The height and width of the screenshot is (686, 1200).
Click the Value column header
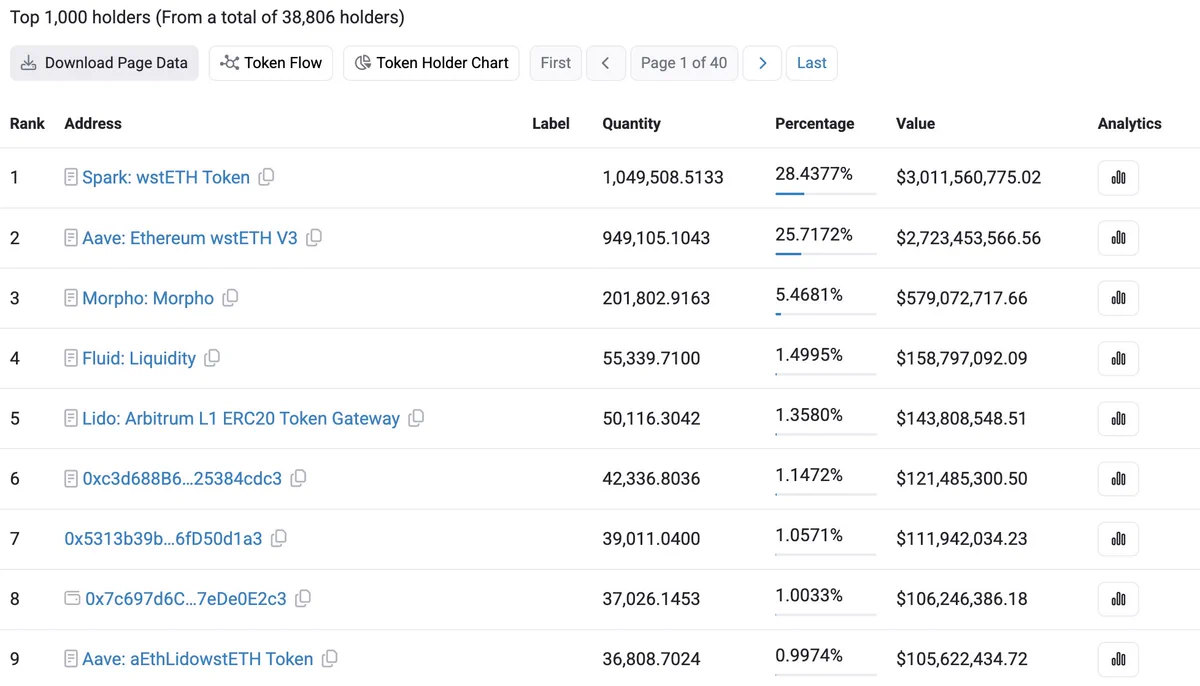[x=915, y=124]
